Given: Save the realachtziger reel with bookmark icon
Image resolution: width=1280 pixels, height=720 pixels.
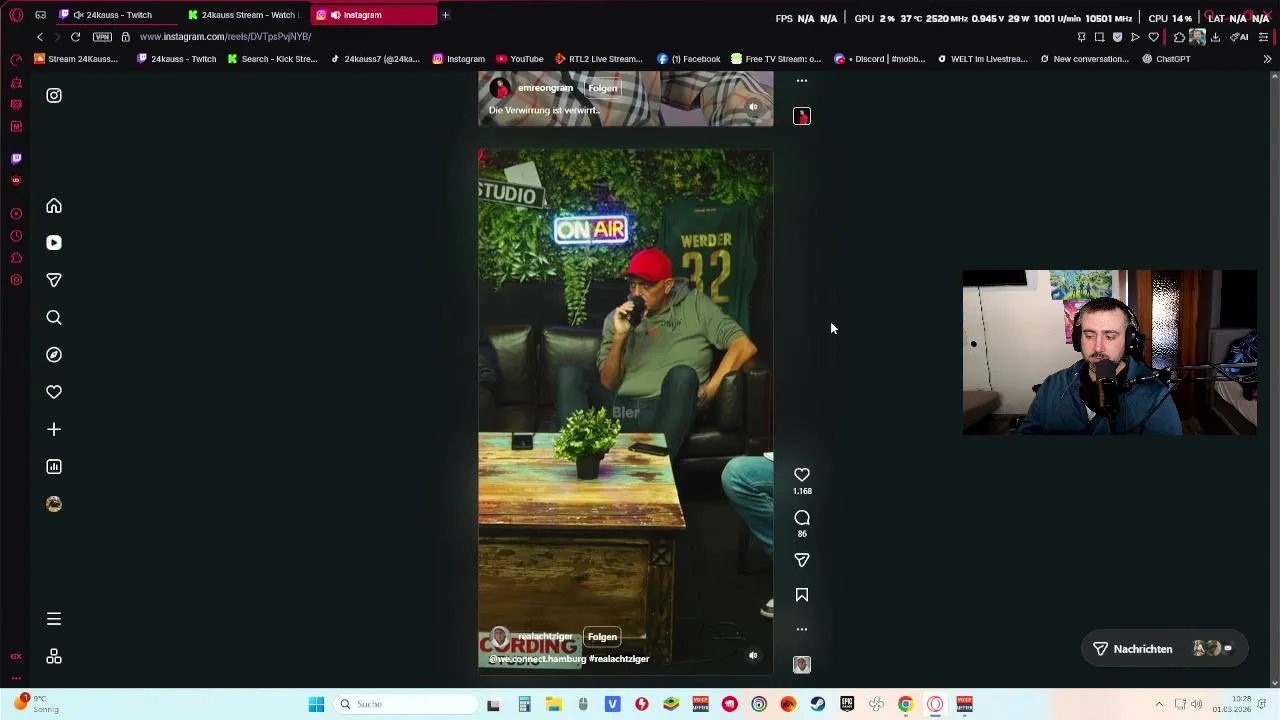Looking at the screenshot, I should tap(802, 595).
